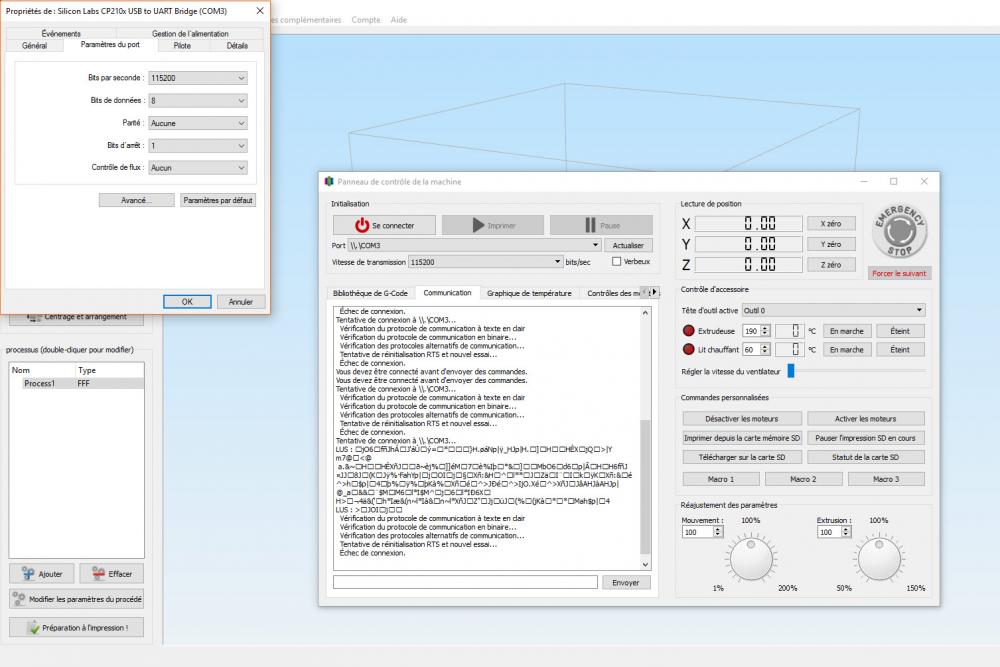Click Annuler in COM3 properties dialog
The width and height of the screenshot is (1000, 667).
point(240,302)
